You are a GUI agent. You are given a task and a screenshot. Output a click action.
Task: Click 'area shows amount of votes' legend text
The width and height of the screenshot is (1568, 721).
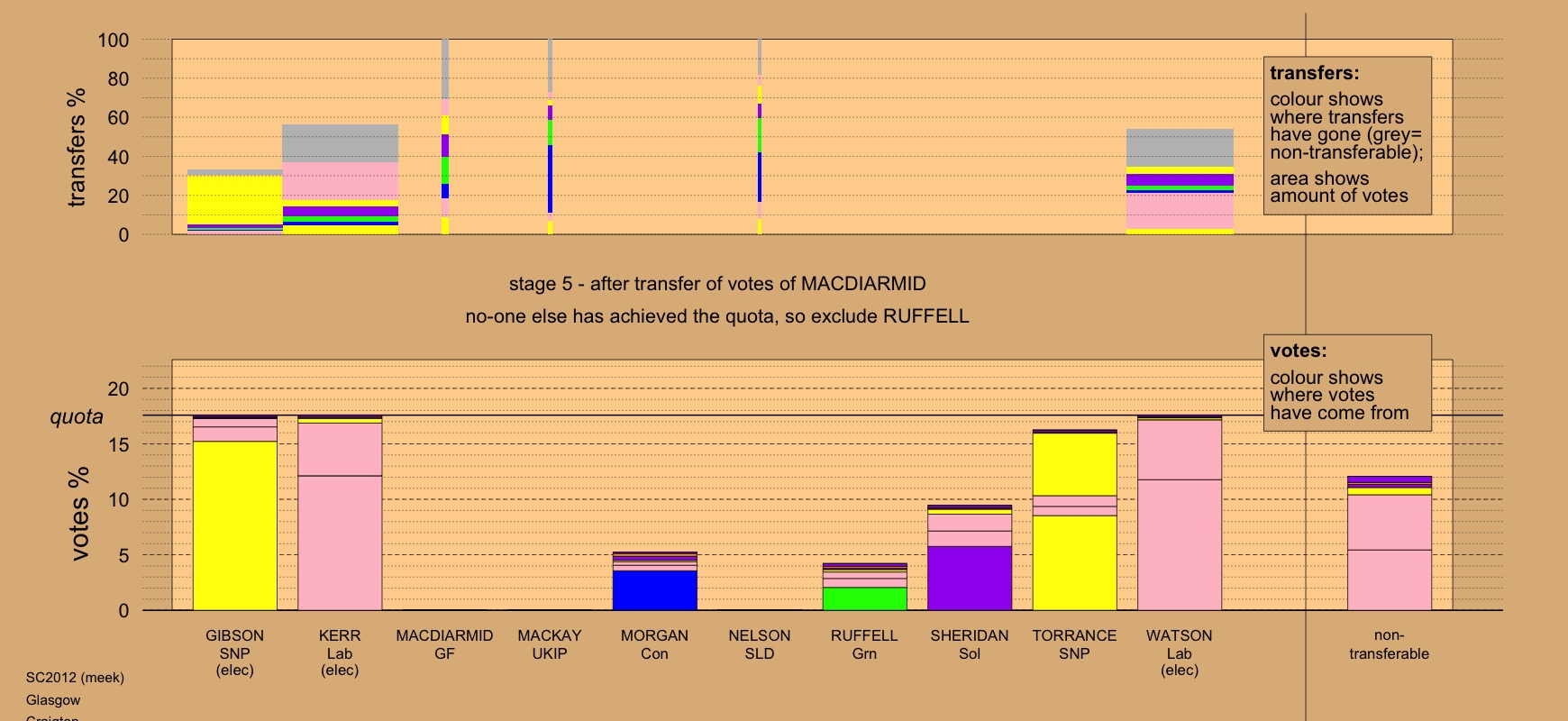[x=1339, y=187]
